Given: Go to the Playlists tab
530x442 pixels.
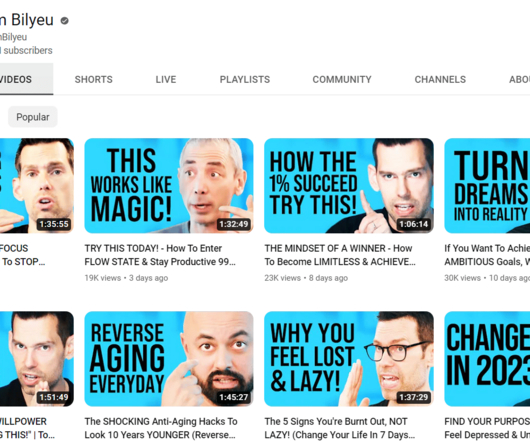Looking at the screenshot, I should tap(245, 79).
